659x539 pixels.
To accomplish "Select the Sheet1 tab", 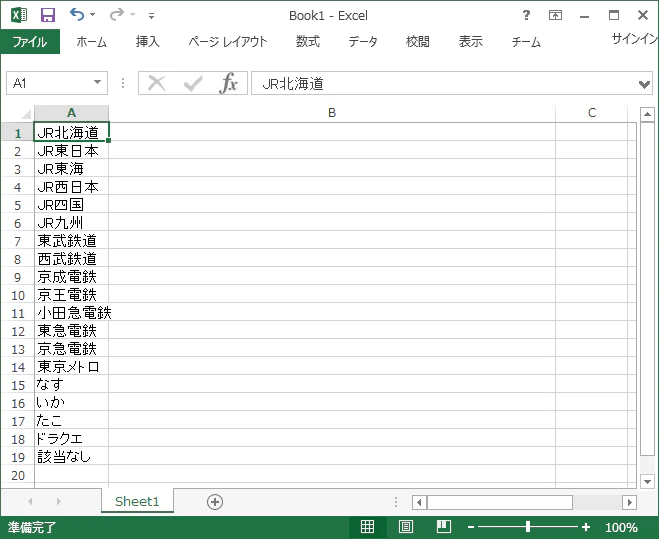I will (x=137, y=501).
